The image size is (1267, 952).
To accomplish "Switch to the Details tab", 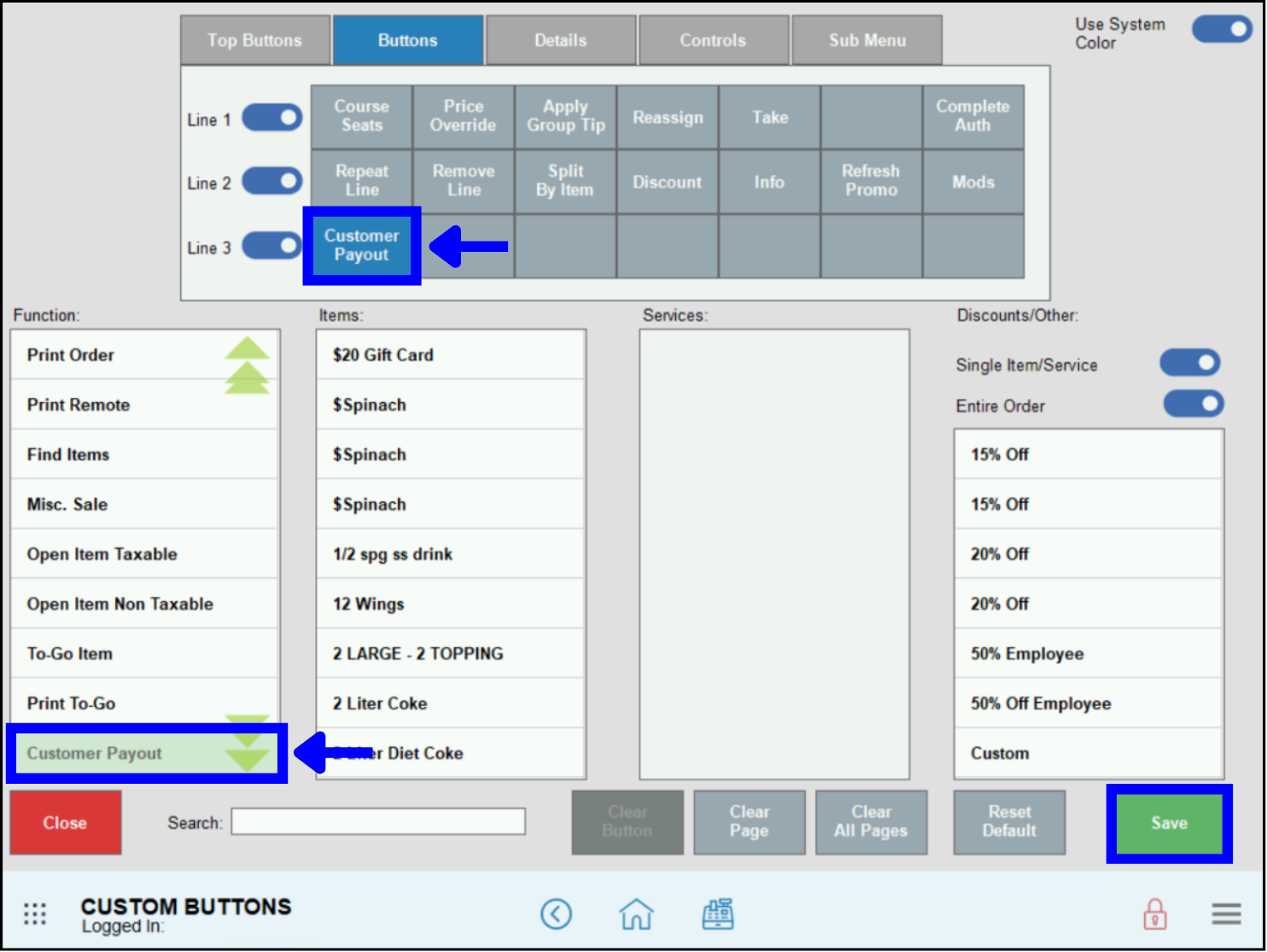I will point(560,39).
